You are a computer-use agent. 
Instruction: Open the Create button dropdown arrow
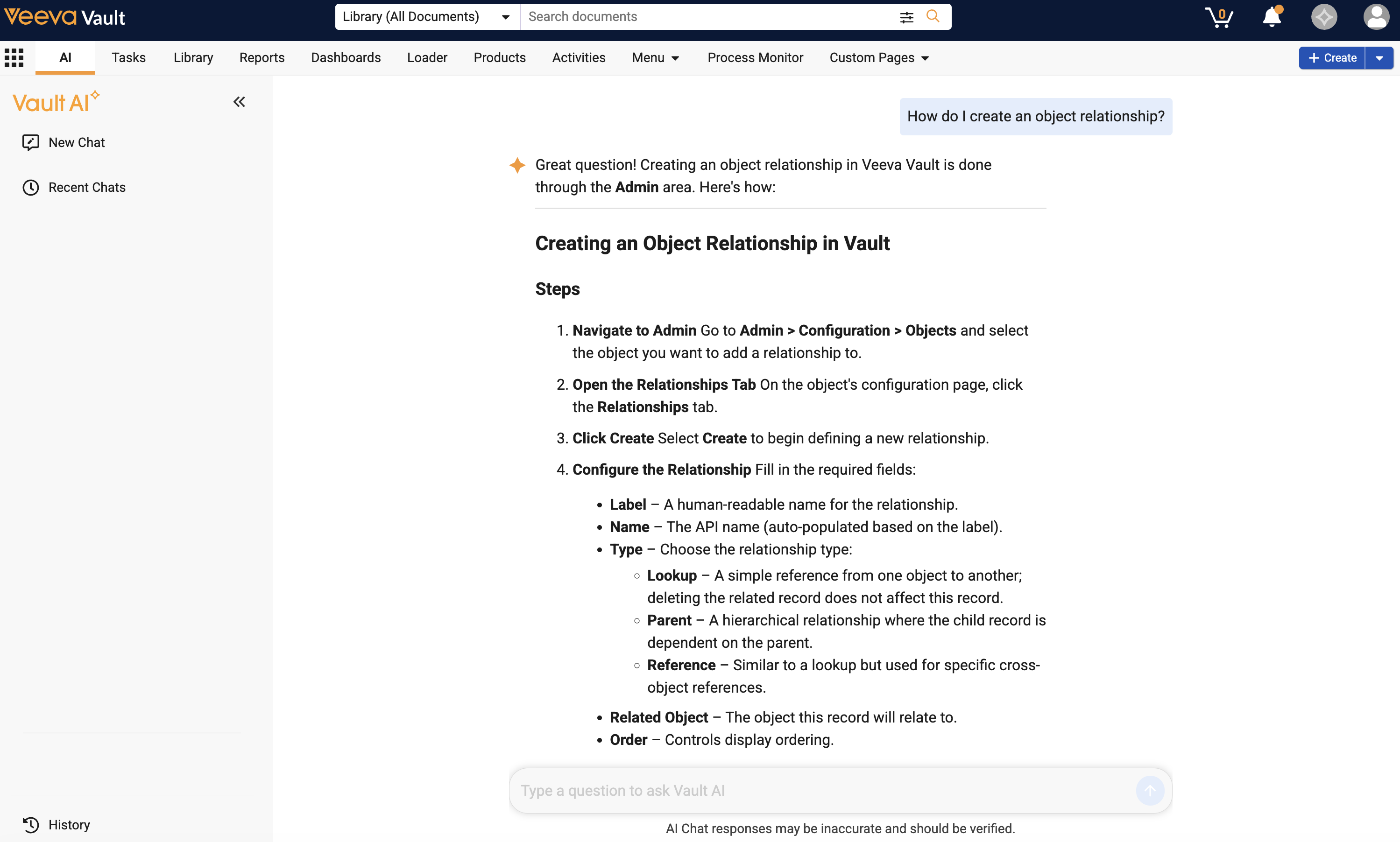click(x=1379, y=58)
